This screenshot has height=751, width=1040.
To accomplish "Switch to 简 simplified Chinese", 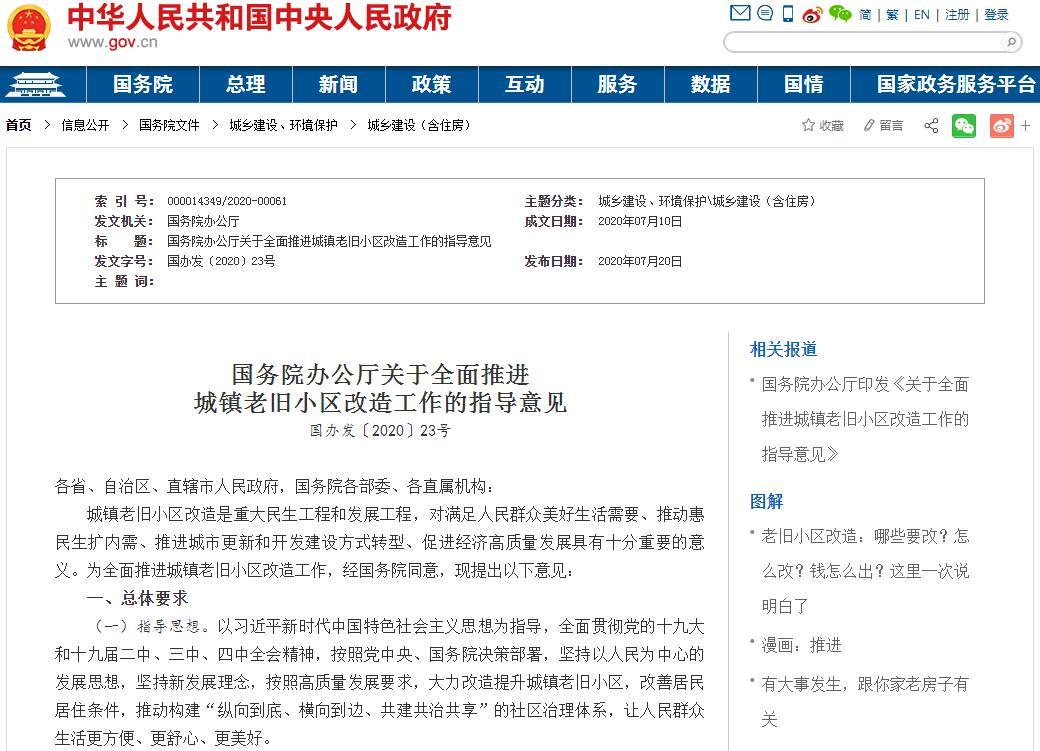I will tap(865, 15).
